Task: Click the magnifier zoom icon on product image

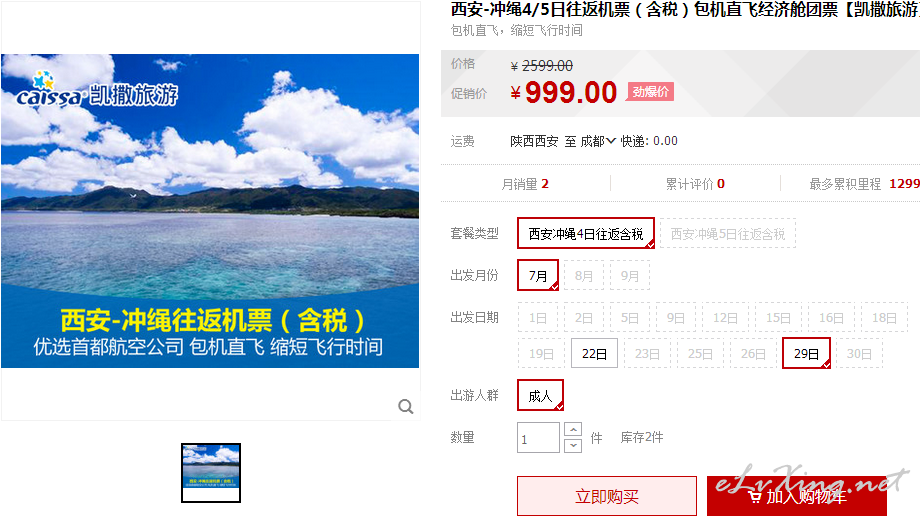Action: tap(405, 406)
